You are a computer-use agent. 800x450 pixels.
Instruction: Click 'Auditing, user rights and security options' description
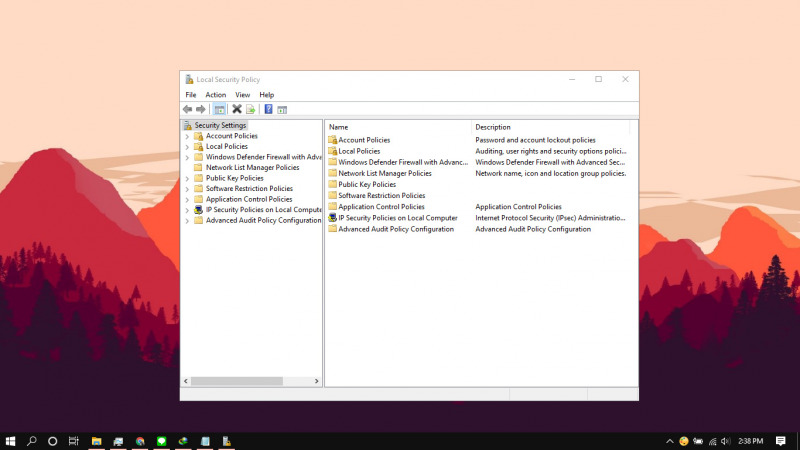tap(551, 151)
